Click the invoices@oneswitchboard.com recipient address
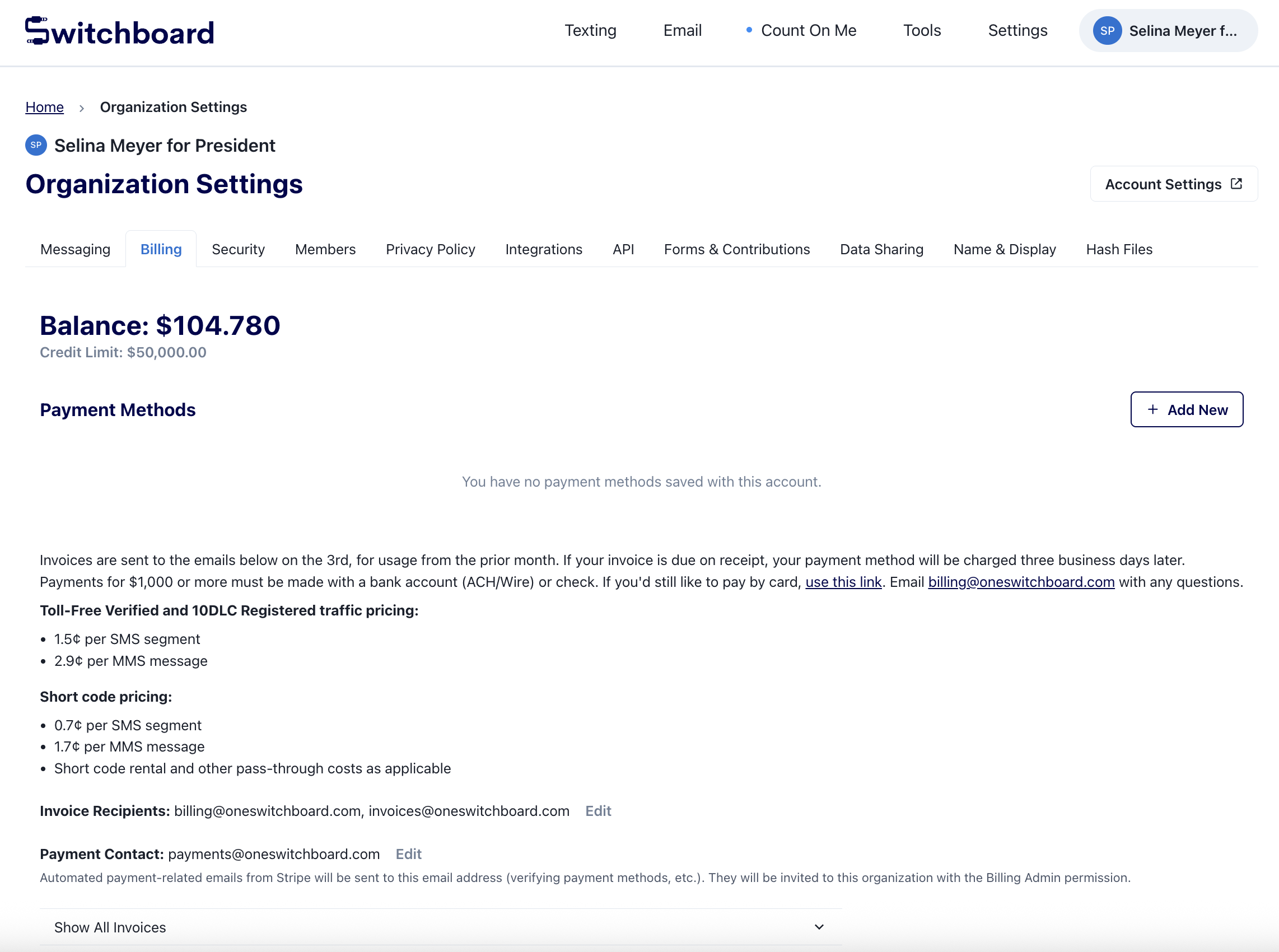Viewport: 1279px width, 952px height. 469,811
